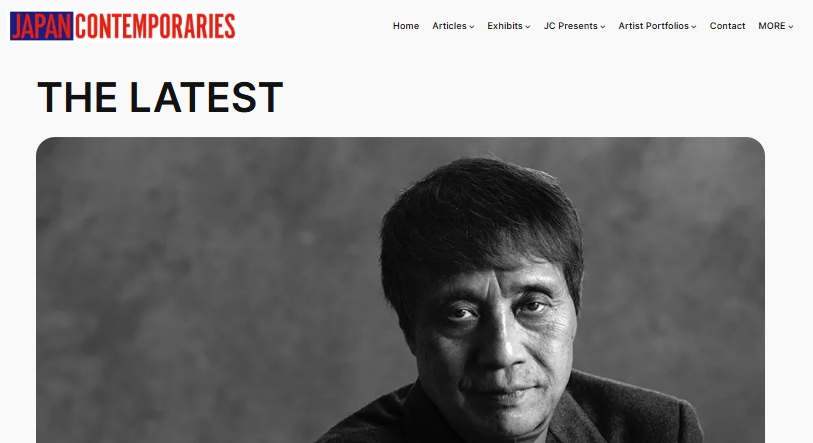
Task: Go to the Home page
Action: 406,26
